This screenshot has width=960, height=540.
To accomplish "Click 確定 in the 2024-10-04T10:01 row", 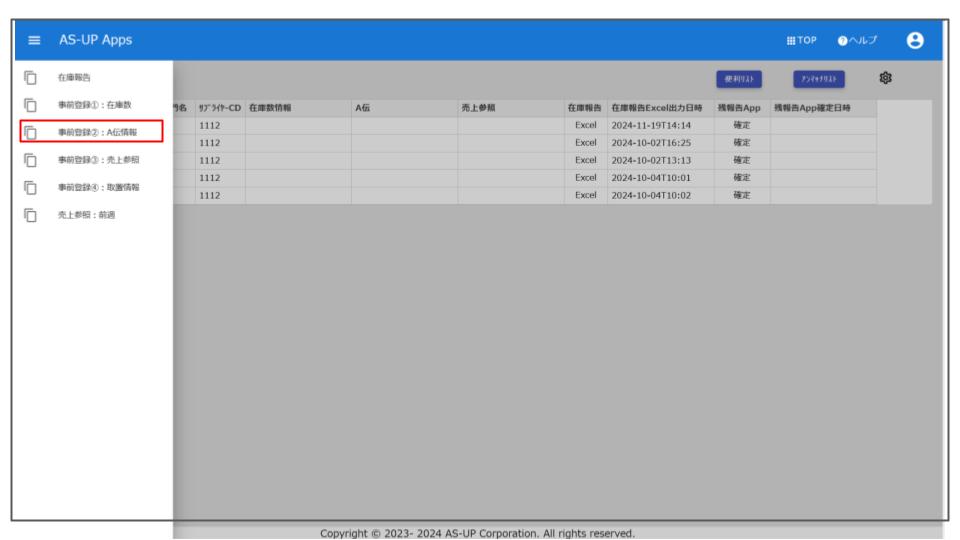I will click(741, 178).
